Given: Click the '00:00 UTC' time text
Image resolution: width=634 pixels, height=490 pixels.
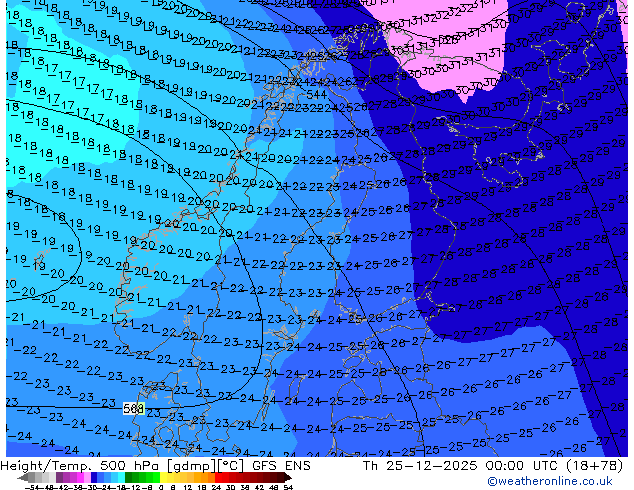Looking at the screenshot, I should tap(522, 466).
